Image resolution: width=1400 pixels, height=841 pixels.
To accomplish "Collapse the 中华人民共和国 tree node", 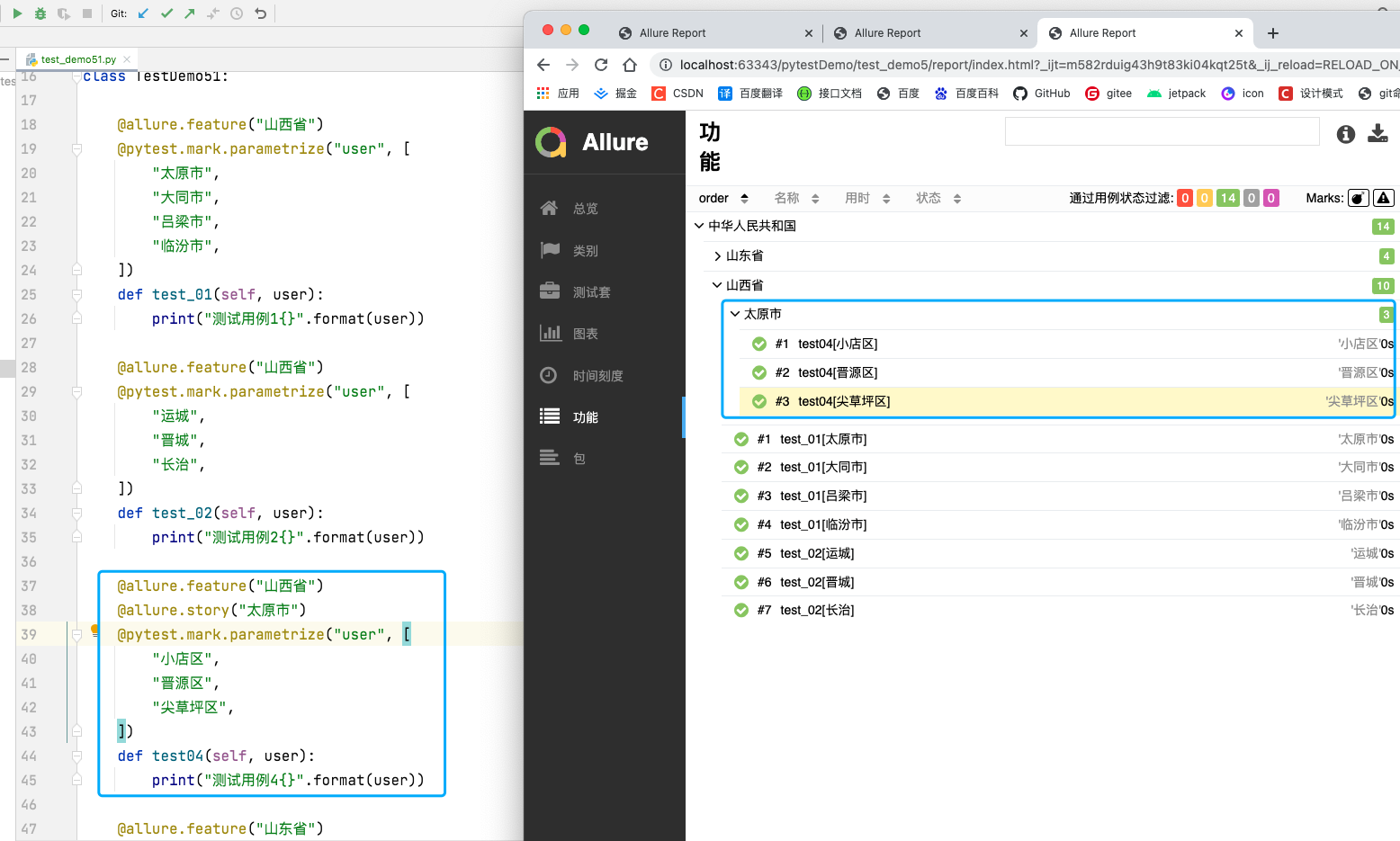I will click(1044, 226).
